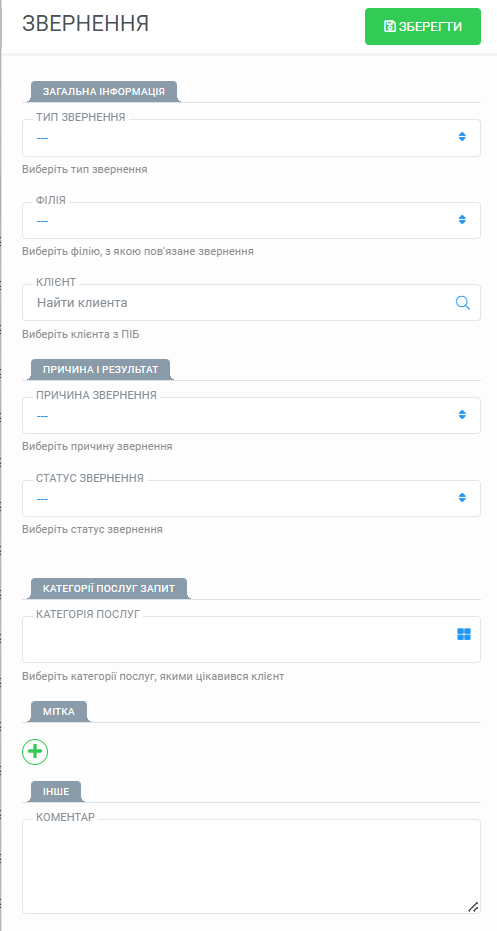497x931 pixels.
Task: Click the client search magnifier icon
Action: point(463,303)
